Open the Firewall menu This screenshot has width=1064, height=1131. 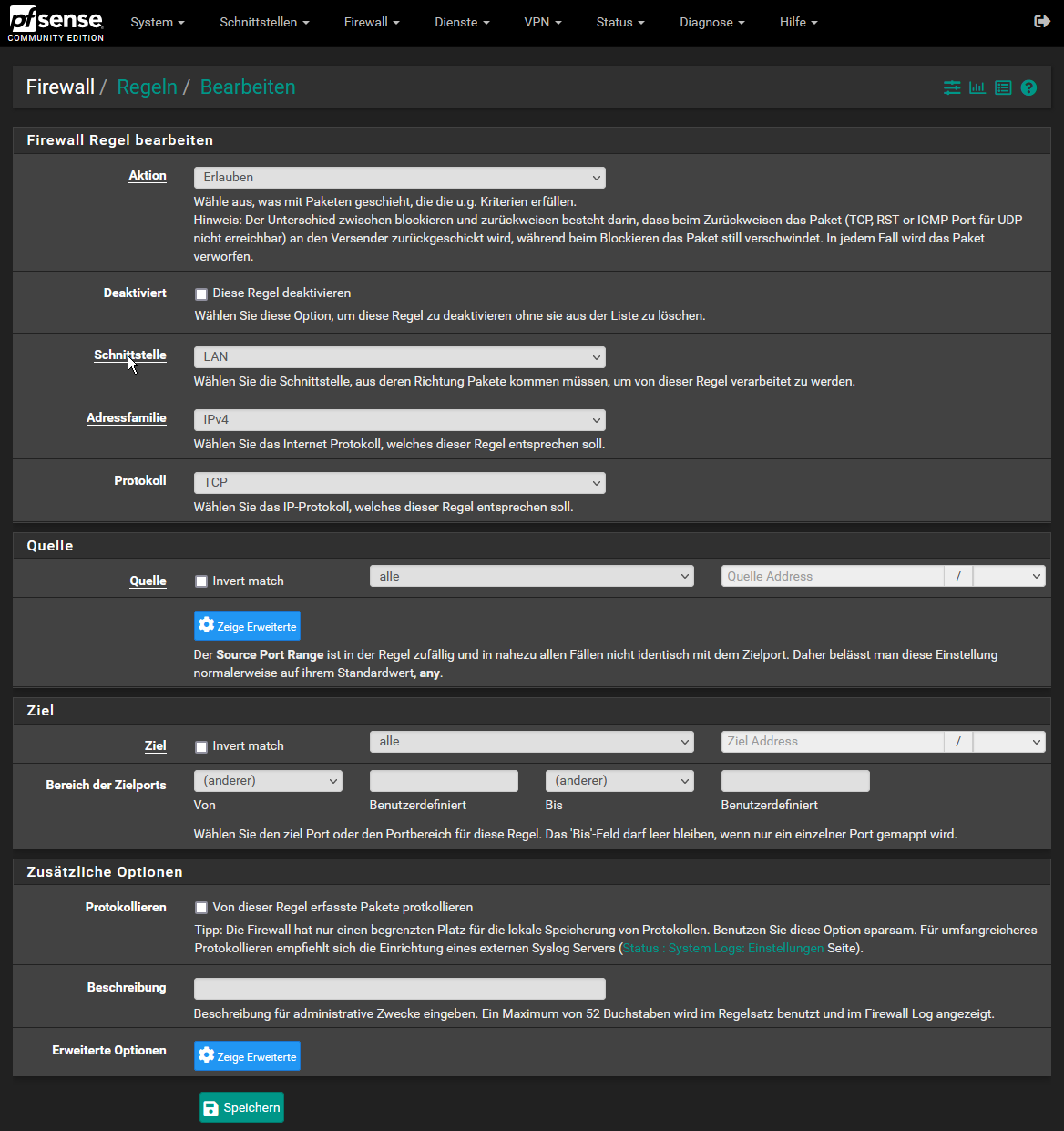(372, 22)
